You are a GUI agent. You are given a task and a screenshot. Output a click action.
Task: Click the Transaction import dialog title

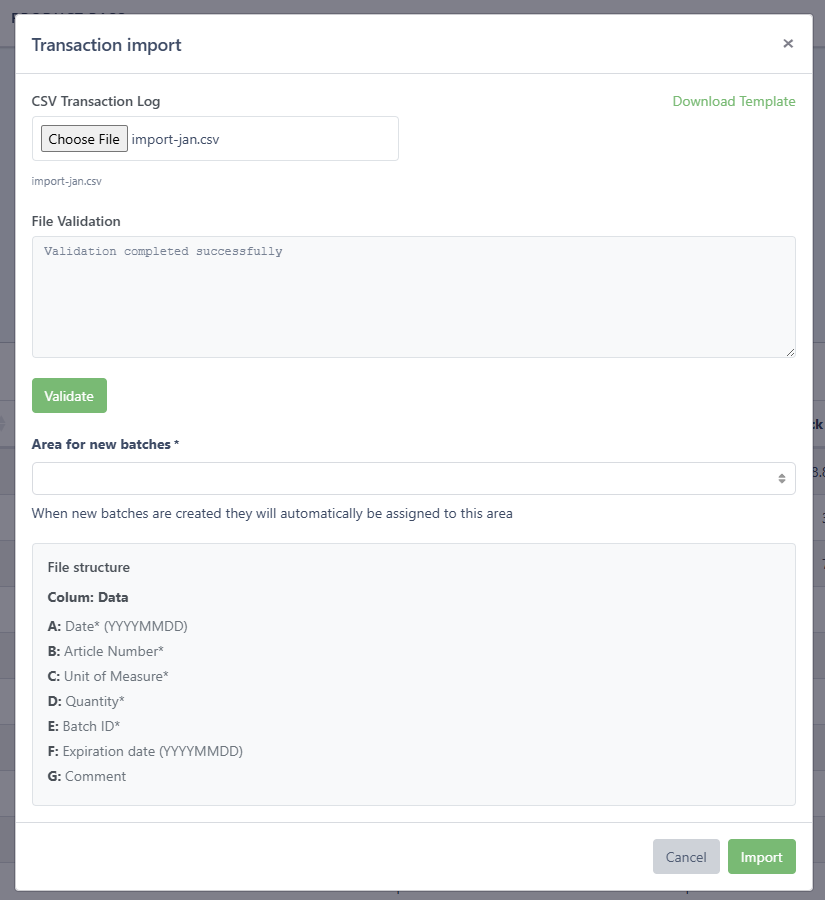point(107,45)
